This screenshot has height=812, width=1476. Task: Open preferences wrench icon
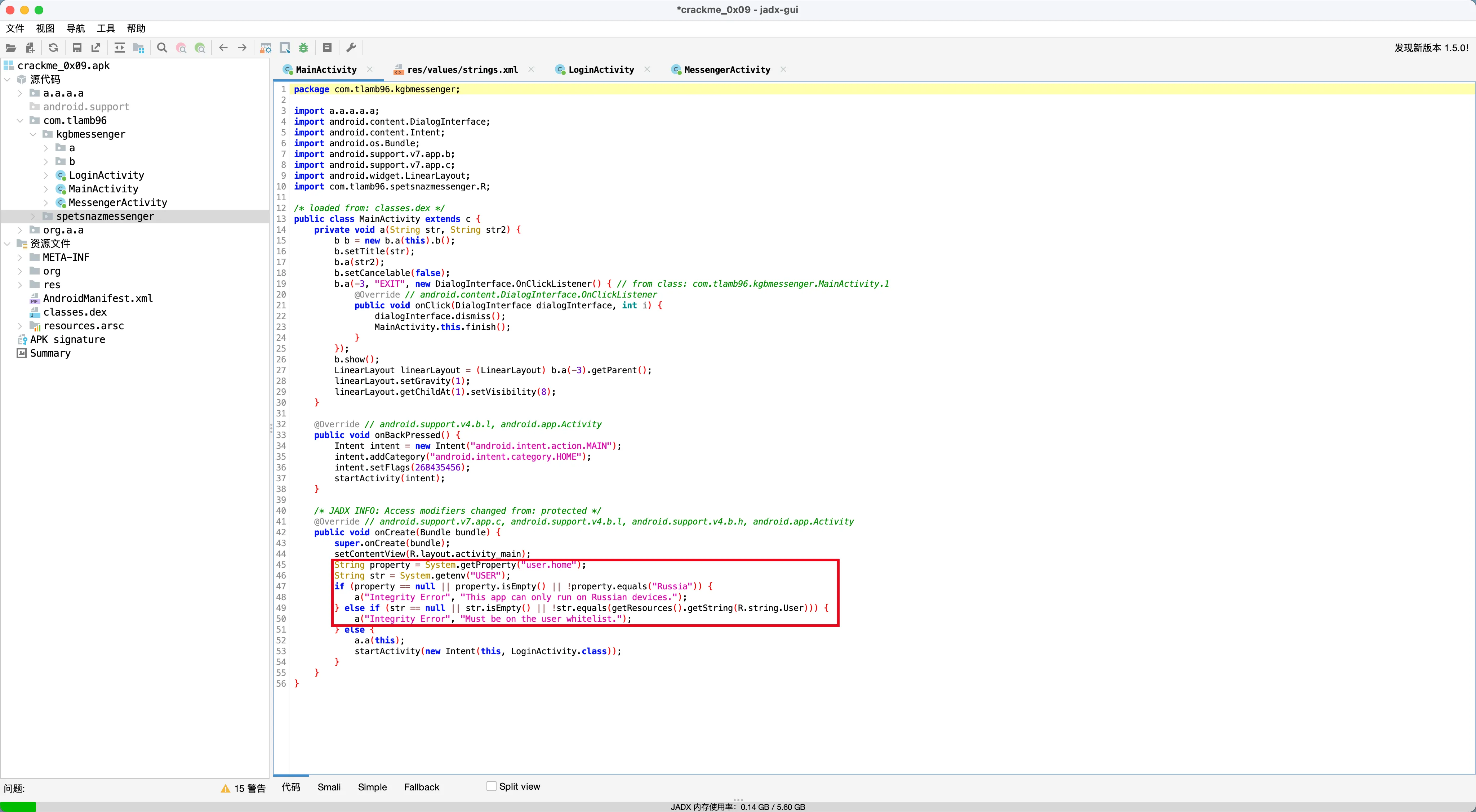pos(351,48)
